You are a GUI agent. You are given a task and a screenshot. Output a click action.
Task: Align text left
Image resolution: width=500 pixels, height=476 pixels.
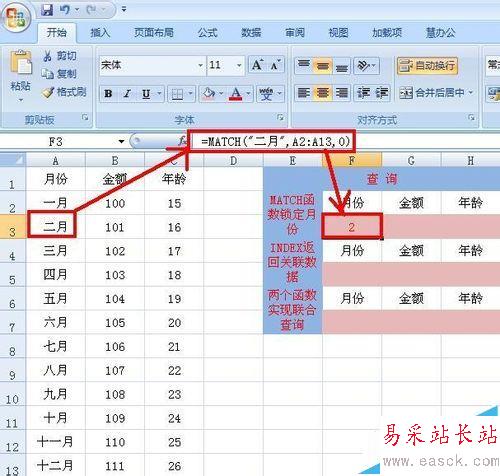pyautogui.click(x=304, y=93)
